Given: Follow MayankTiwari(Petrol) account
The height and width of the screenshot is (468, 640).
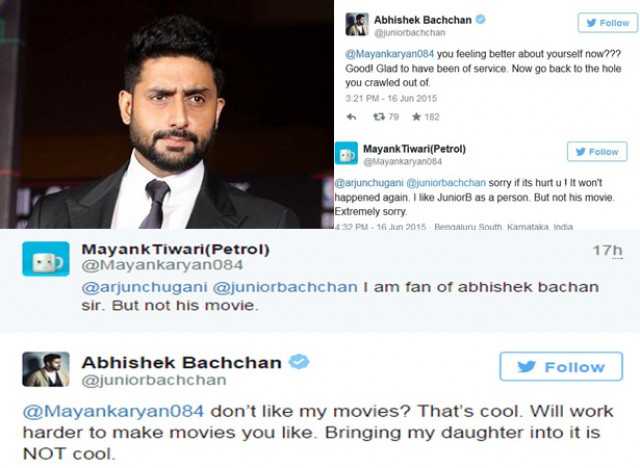Looking at the screenshot, I should point(597,152).
